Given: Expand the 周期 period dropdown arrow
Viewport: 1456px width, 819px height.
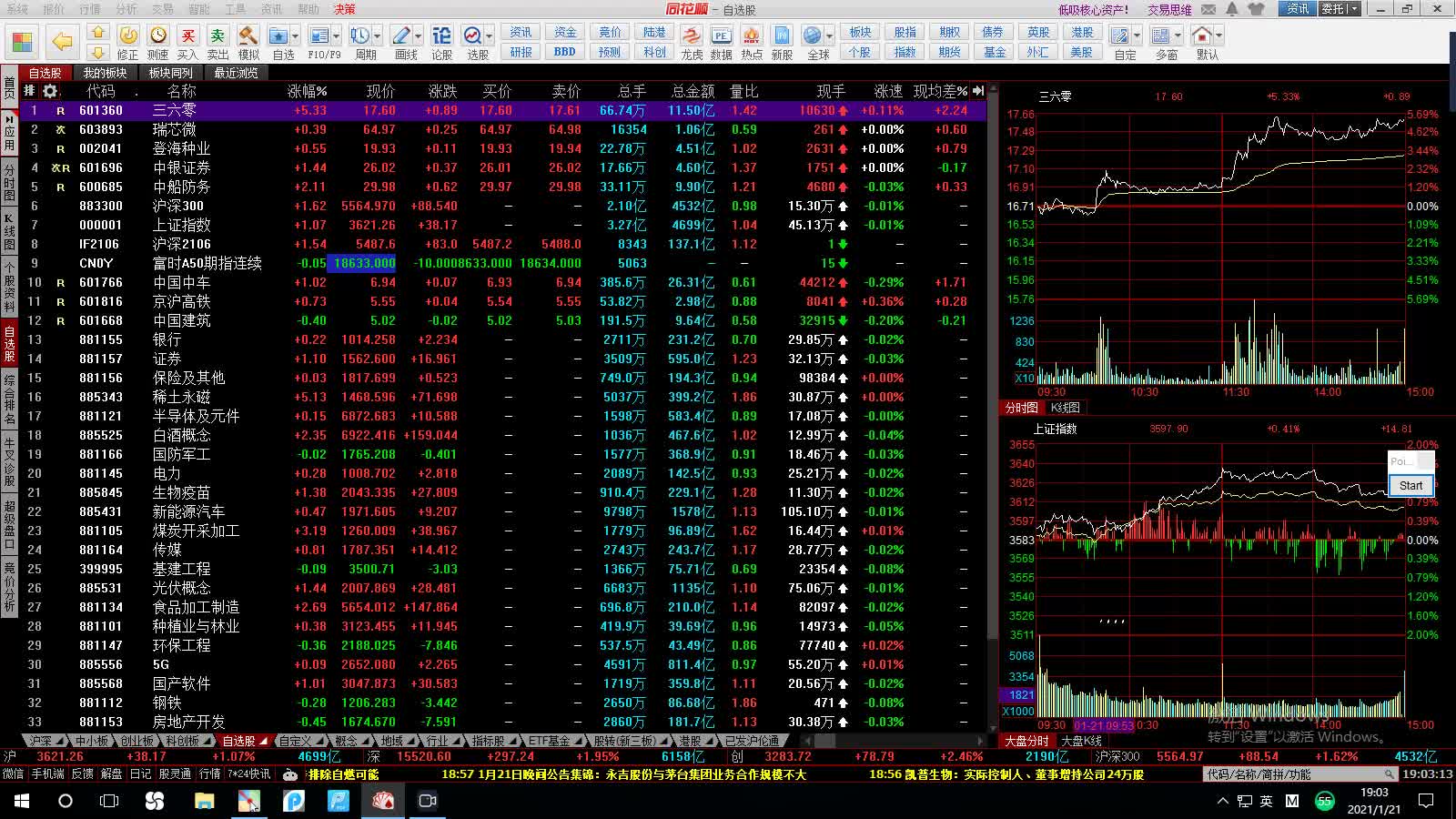Looking at the screenshot, I should (x=378, y=36).
